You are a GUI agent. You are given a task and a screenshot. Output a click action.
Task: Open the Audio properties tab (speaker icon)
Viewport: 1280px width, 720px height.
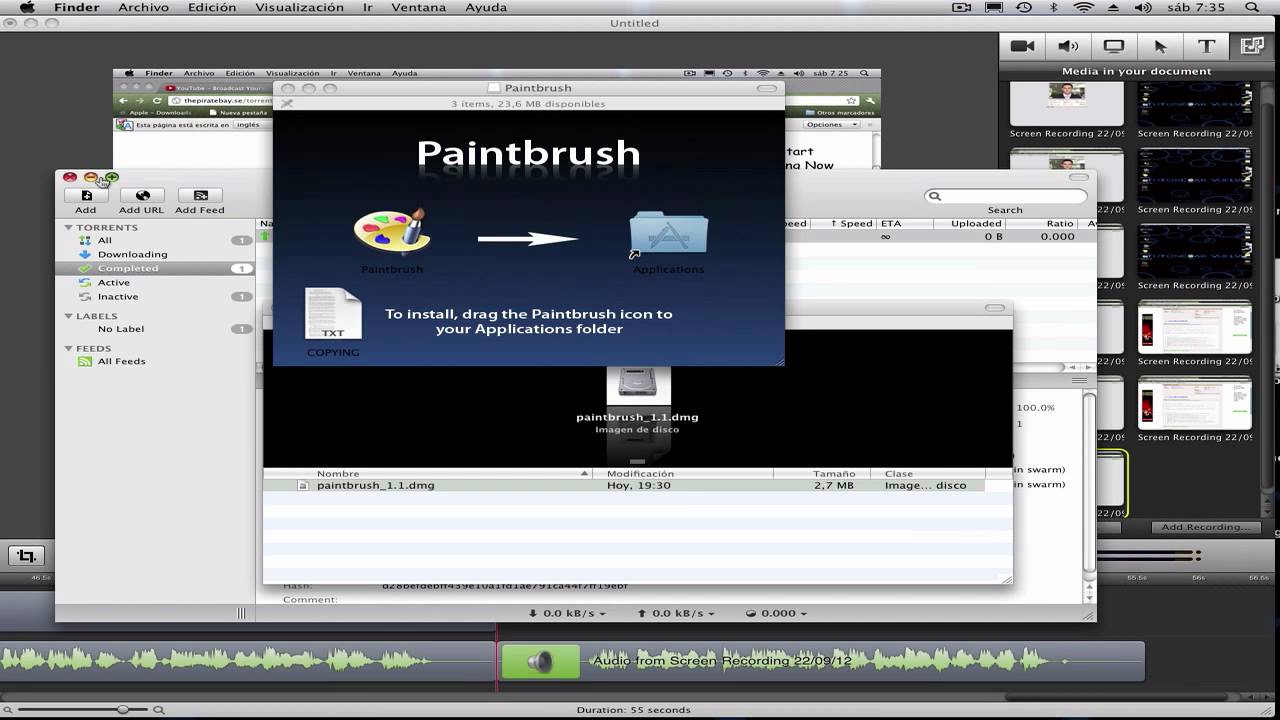click(1068, 46)
